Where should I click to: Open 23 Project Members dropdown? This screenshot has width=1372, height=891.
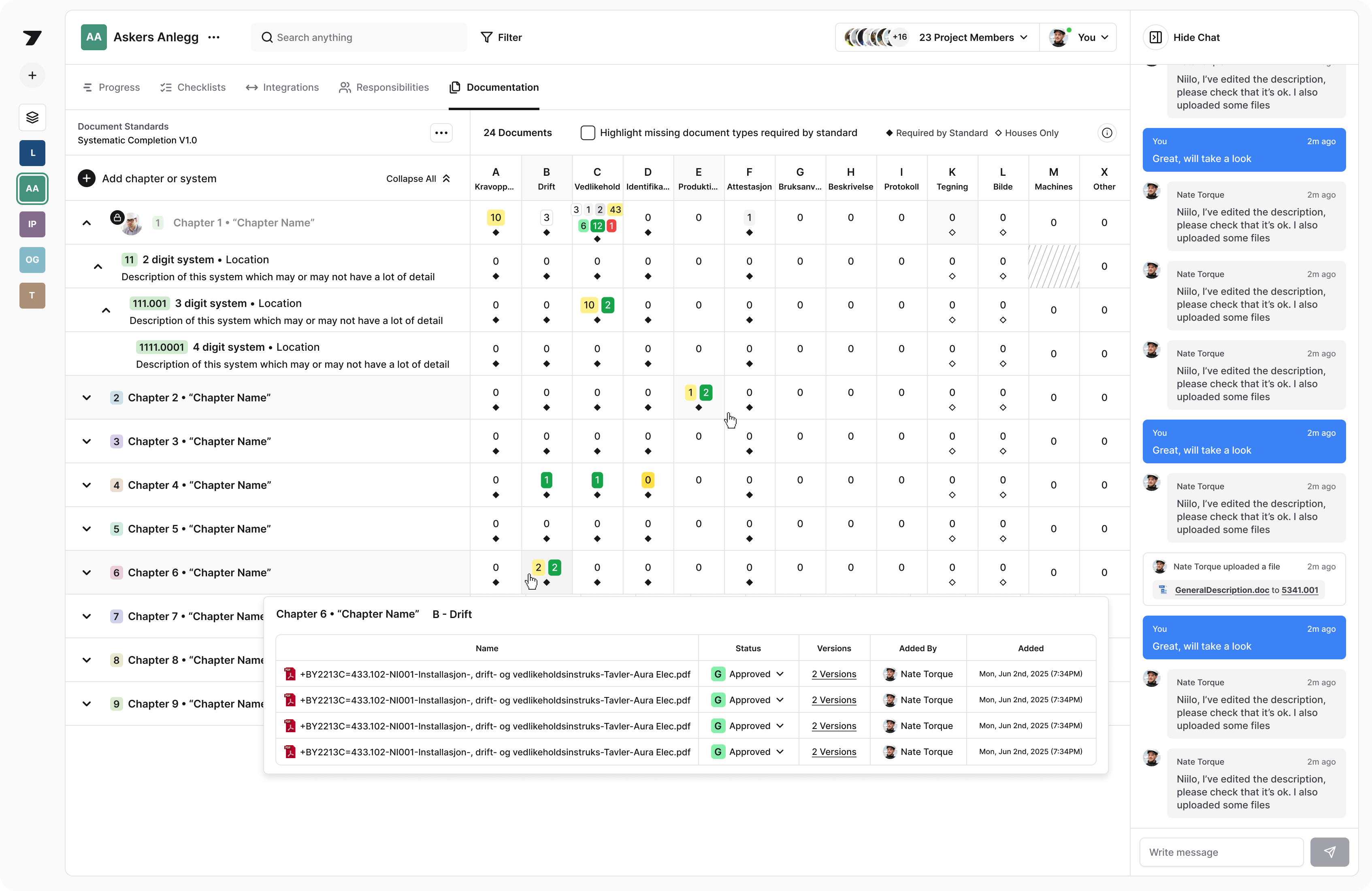tap(972, 38)
